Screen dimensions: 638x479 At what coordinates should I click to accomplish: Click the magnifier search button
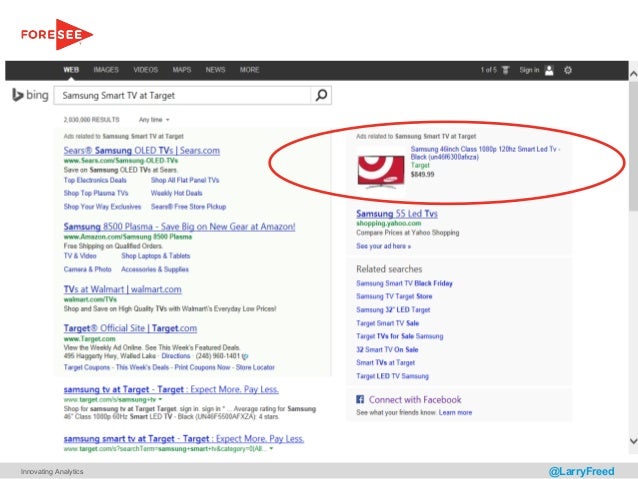click(x=321, y=95)
